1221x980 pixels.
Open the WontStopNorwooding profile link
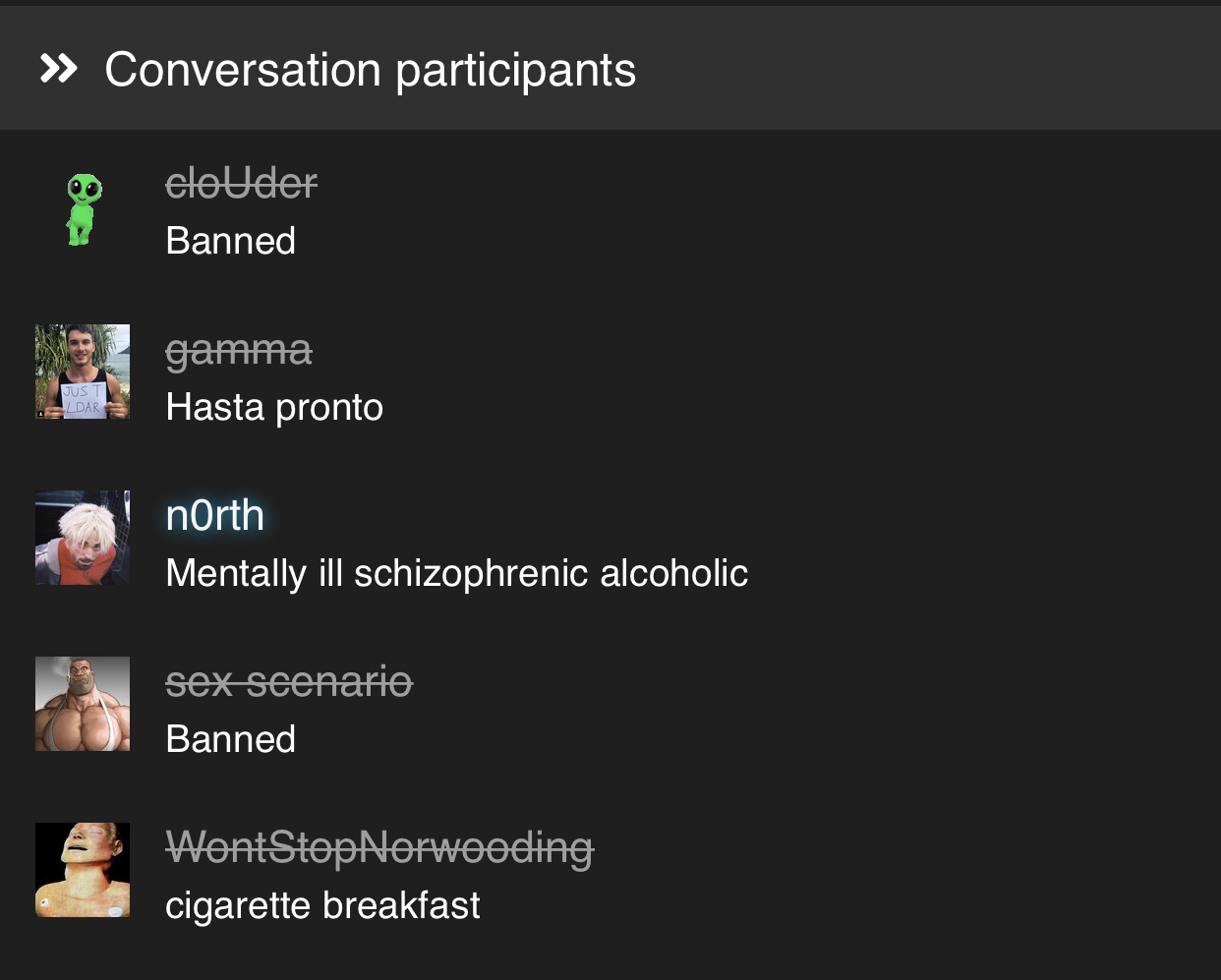(x=379, y=848)
